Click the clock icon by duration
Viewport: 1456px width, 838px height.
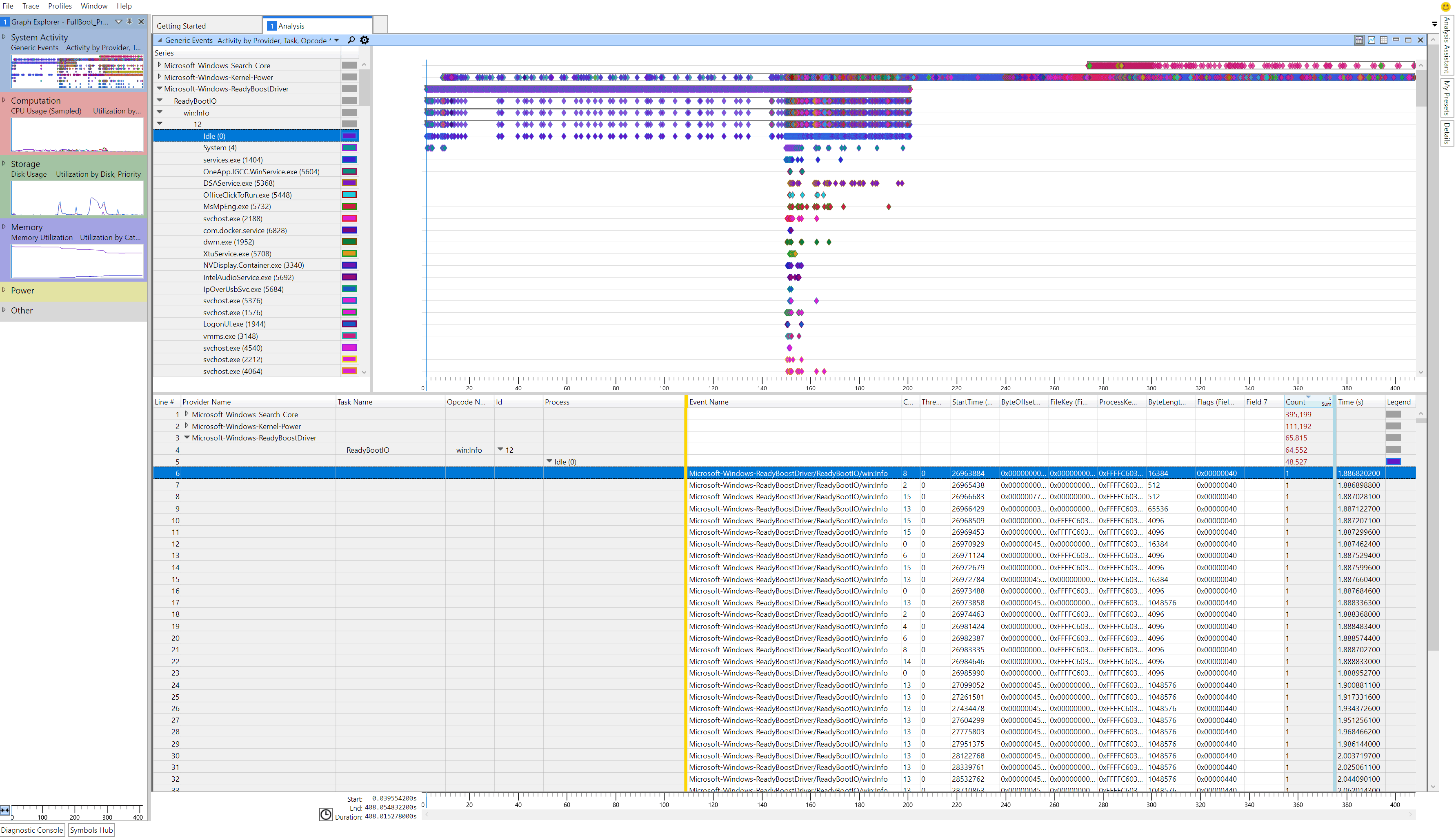pos(326,814)
